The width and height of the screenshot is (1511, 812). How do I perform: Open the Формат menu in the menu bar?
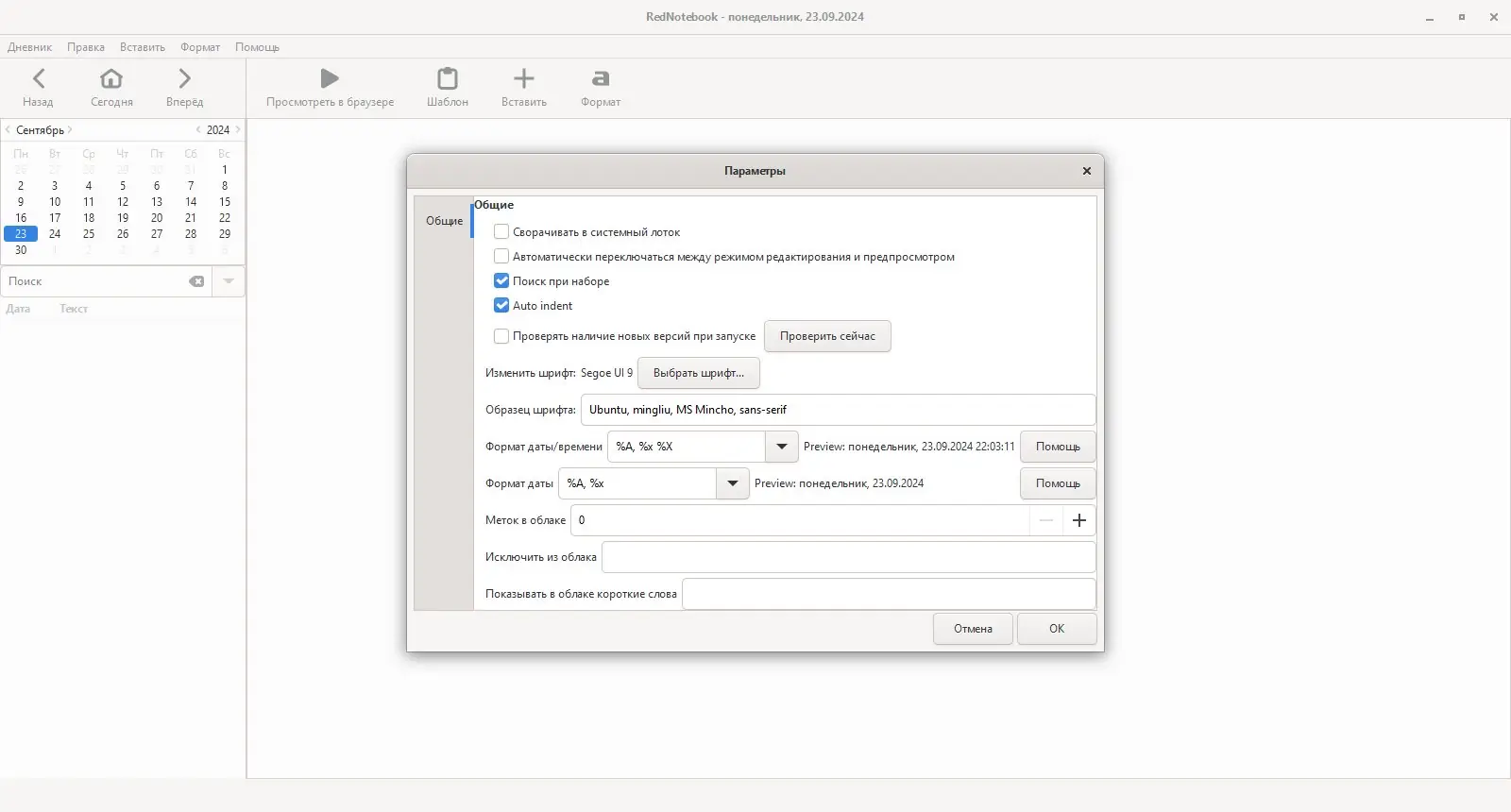coord(200,47)
